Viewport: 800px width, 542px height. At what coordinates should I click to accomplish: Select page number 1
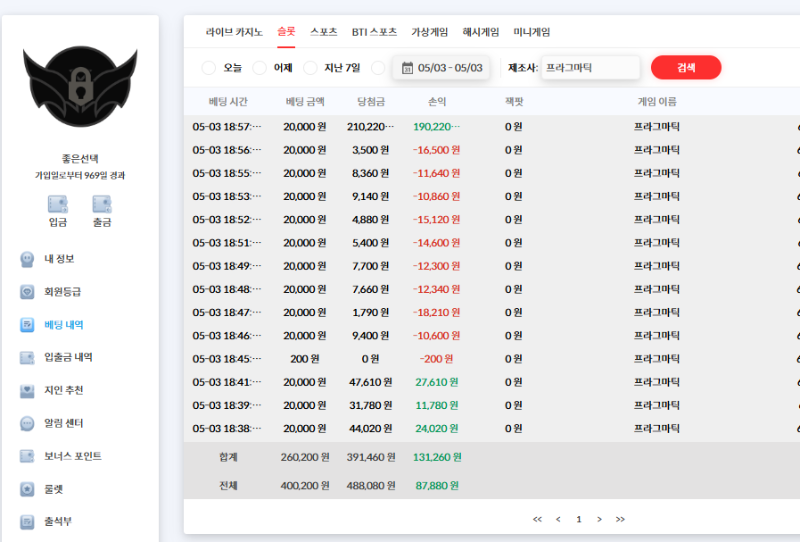click(579, 520)
